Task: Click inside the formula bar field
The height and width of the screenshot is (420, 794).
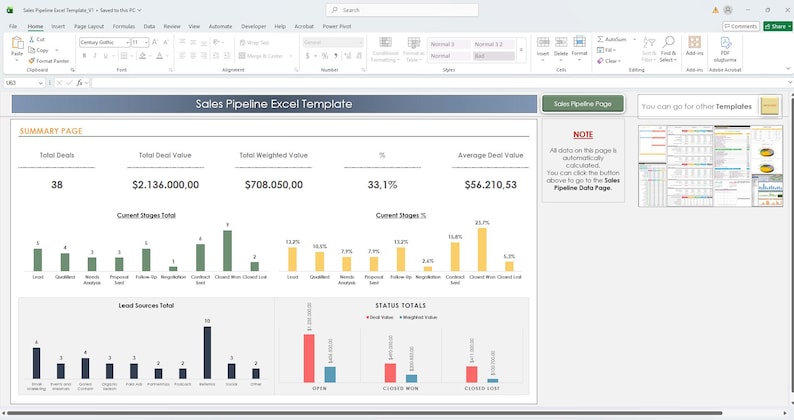Action: point(440,83)
